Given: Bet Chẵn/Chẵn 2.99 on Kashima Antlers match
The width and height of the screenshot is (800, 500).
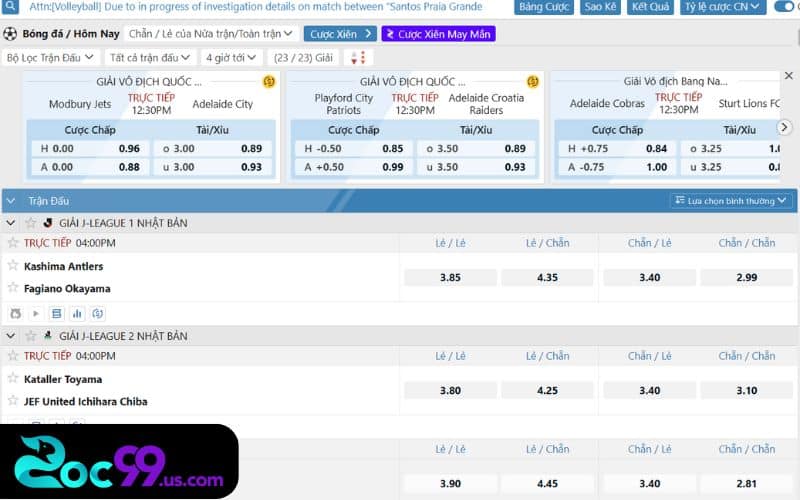Looking at the screenshot, I should click(x=747, y=278).
